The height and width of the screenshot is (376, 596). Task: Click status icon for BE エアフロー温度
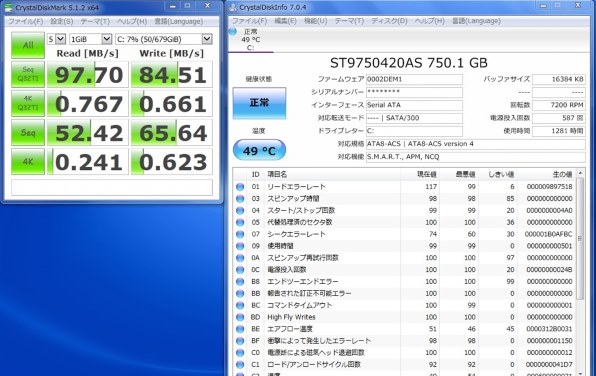point(240,329)
